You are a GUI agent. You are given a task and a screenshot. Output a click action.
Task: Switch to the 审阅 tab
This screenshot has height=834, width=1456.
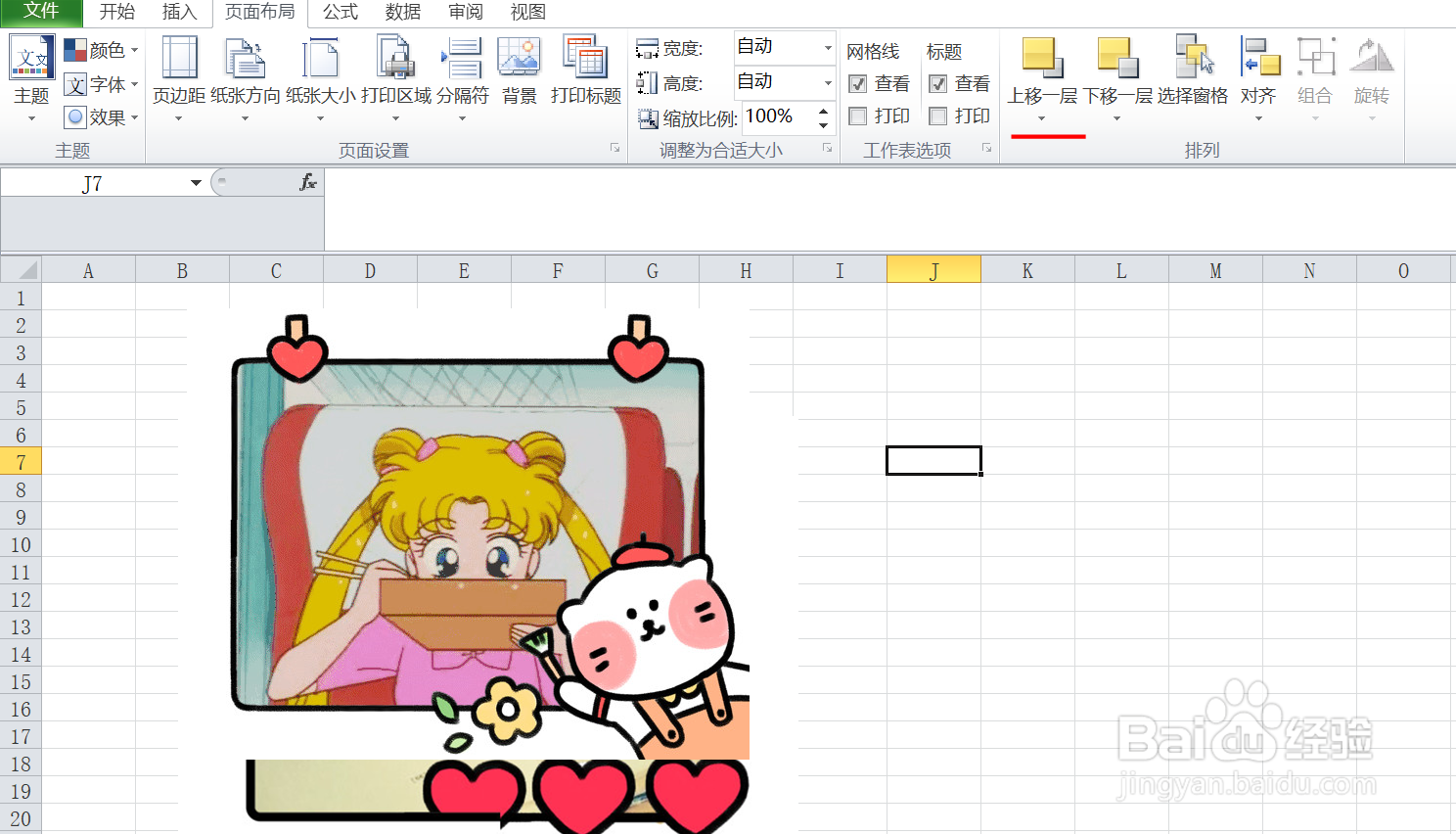coord(466,12)
